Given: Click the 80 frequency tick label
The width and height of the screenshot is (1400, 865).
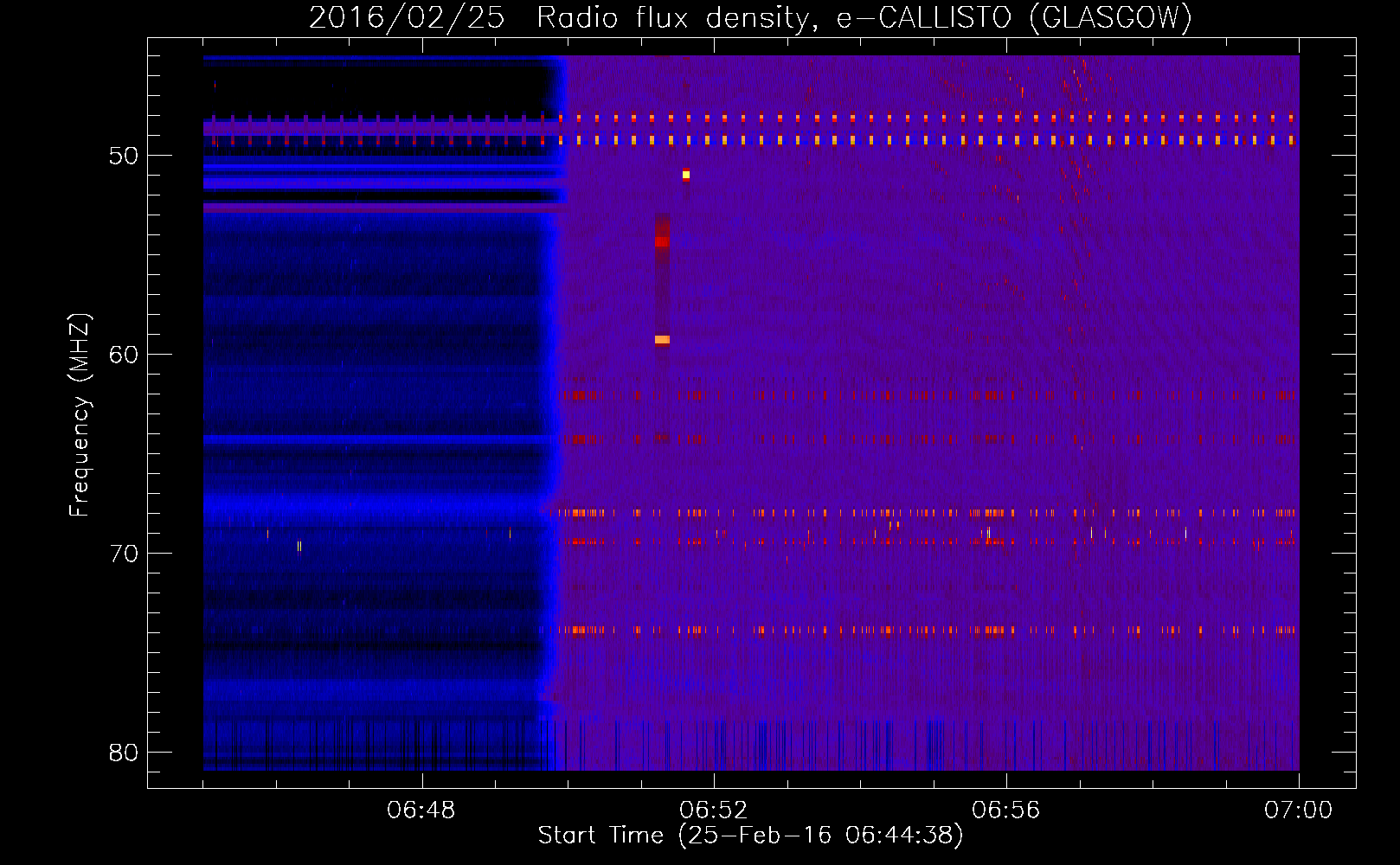Looking at the screenshot, I should click(x=124, y=753).
